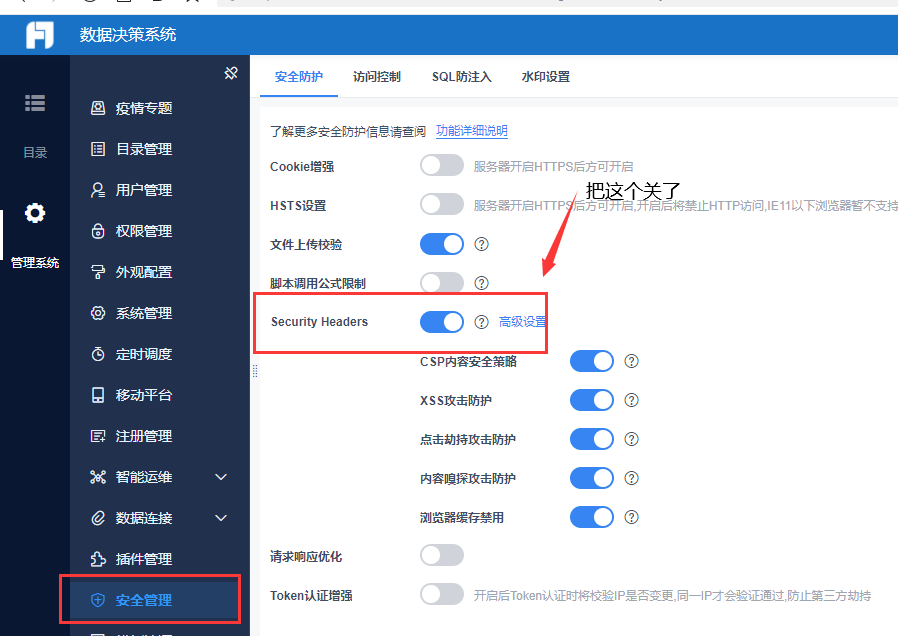Open 功能详细说明 link
The height and width of the screenshot is (636, 898).
tap(471, 131)
